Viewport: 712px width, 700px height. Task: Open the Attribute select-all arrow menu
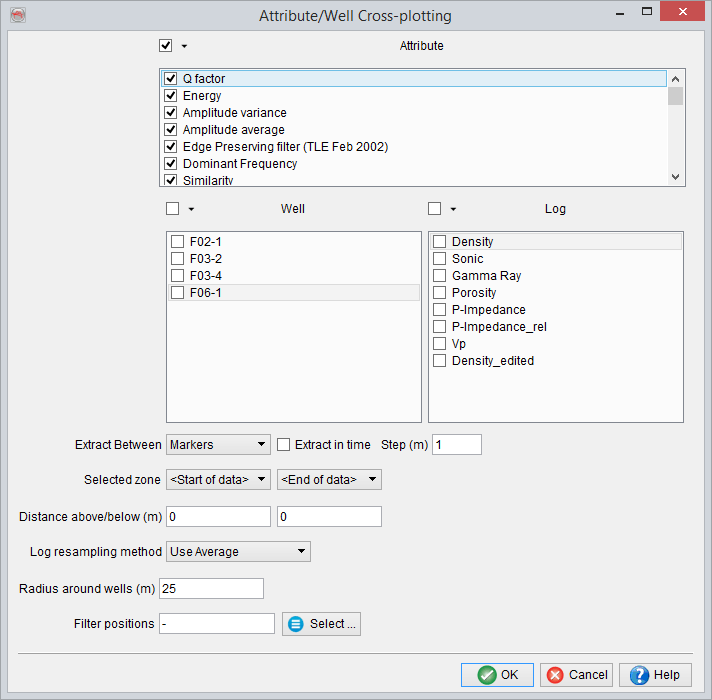tap(184, 46)
